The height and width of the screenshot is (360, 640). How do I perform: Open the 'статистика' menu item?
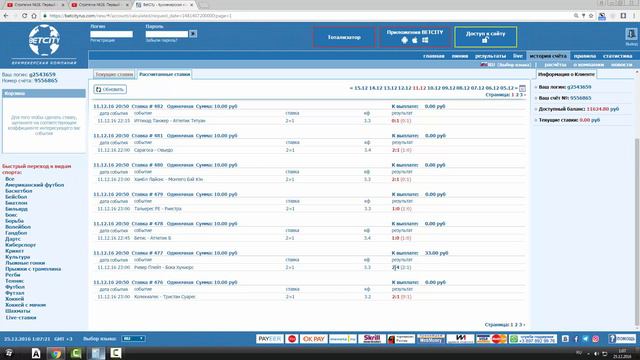coord(617,56)
